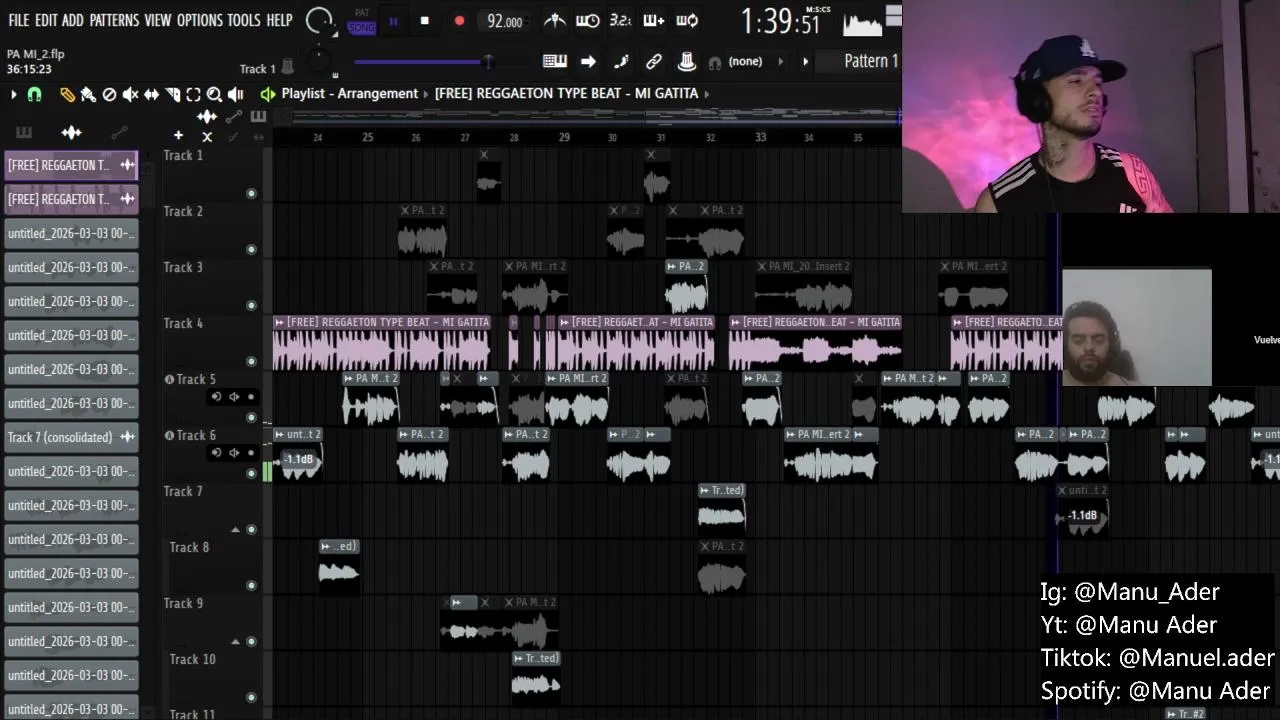1280x720 pixels.
Task: Switch PAT/SONG playback mode
Action: 361,21
